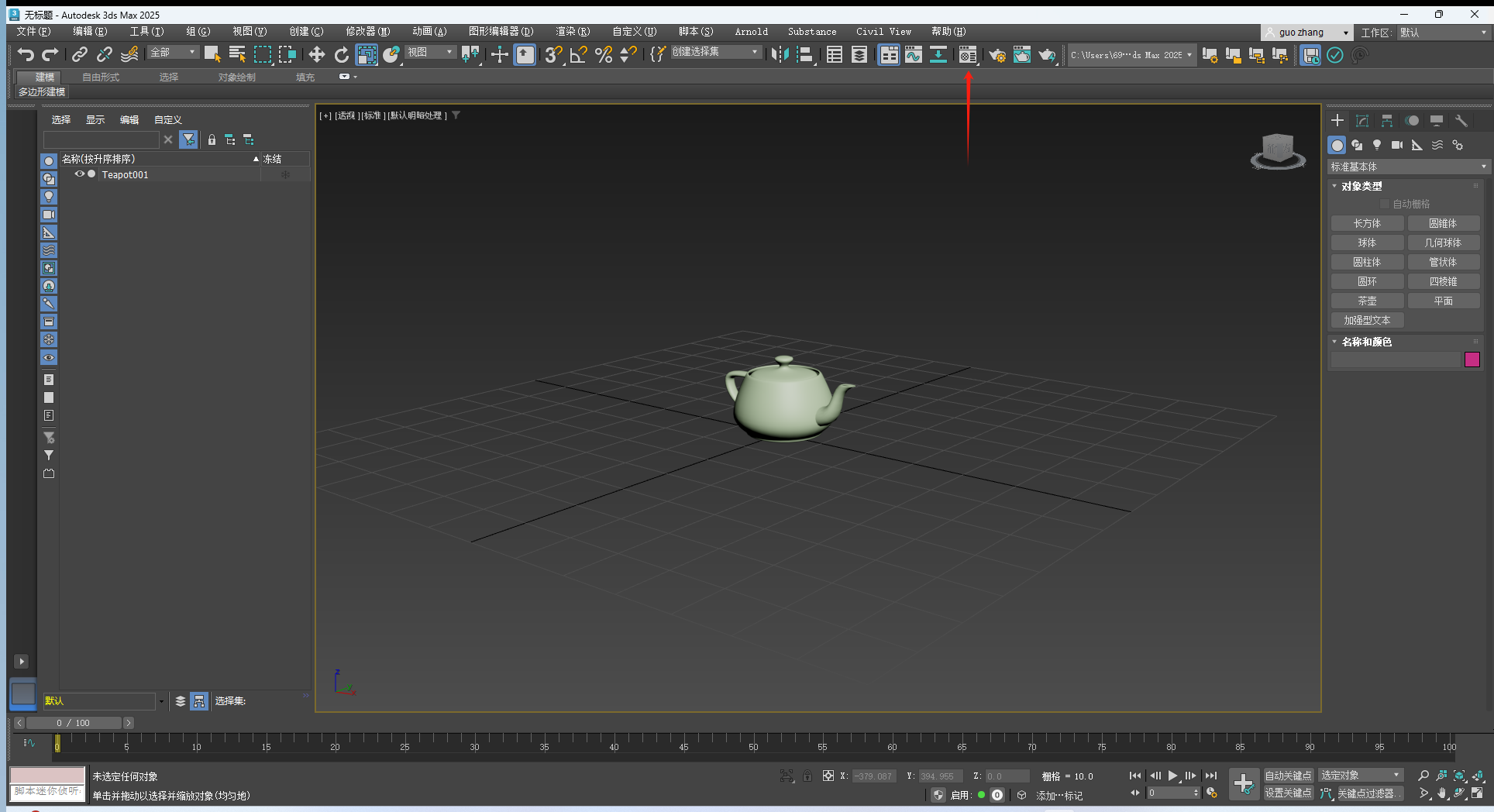Select Teapot001 in scene explorer

pos(125,174)
